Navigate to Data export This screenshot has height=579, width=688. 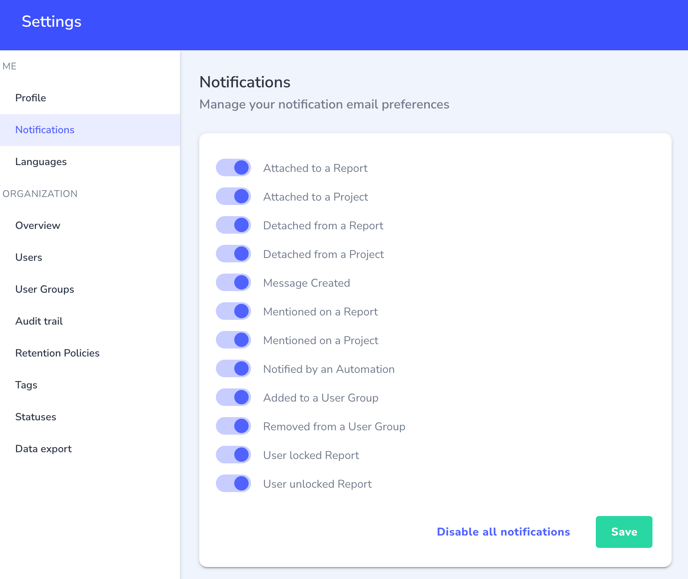point(43,449)
